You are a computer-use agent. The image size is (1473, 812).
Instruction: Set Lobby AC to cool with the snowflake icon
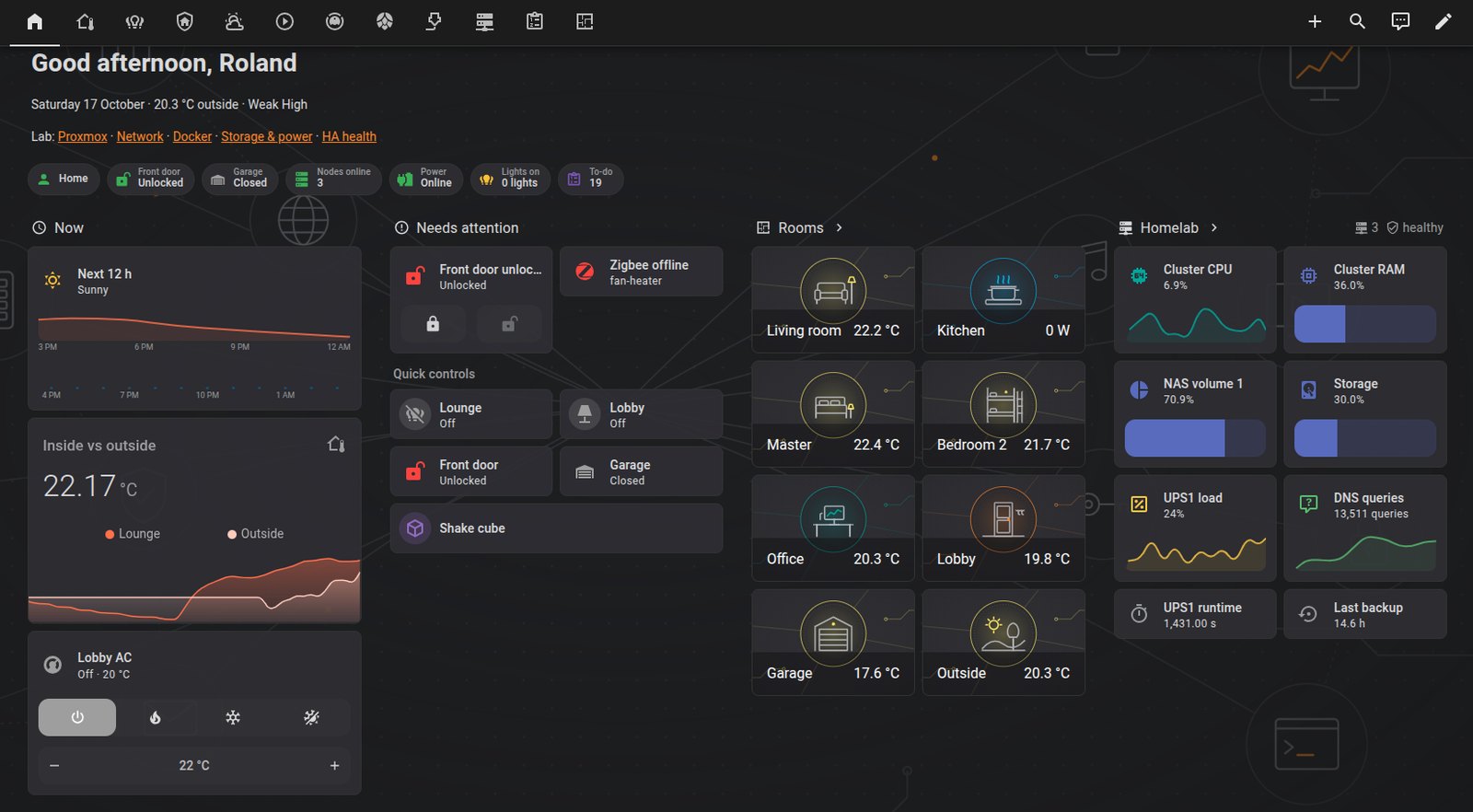pos(233,717)
